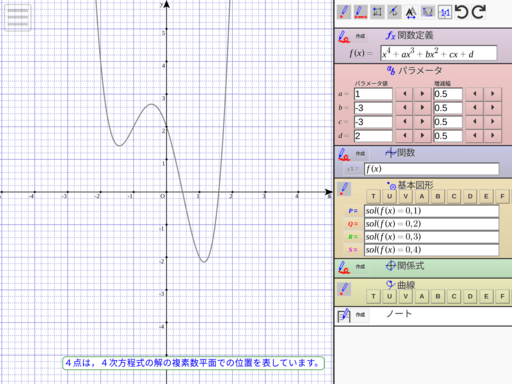
Task: Select the point drawing pen icon
Action: point(344,12)
